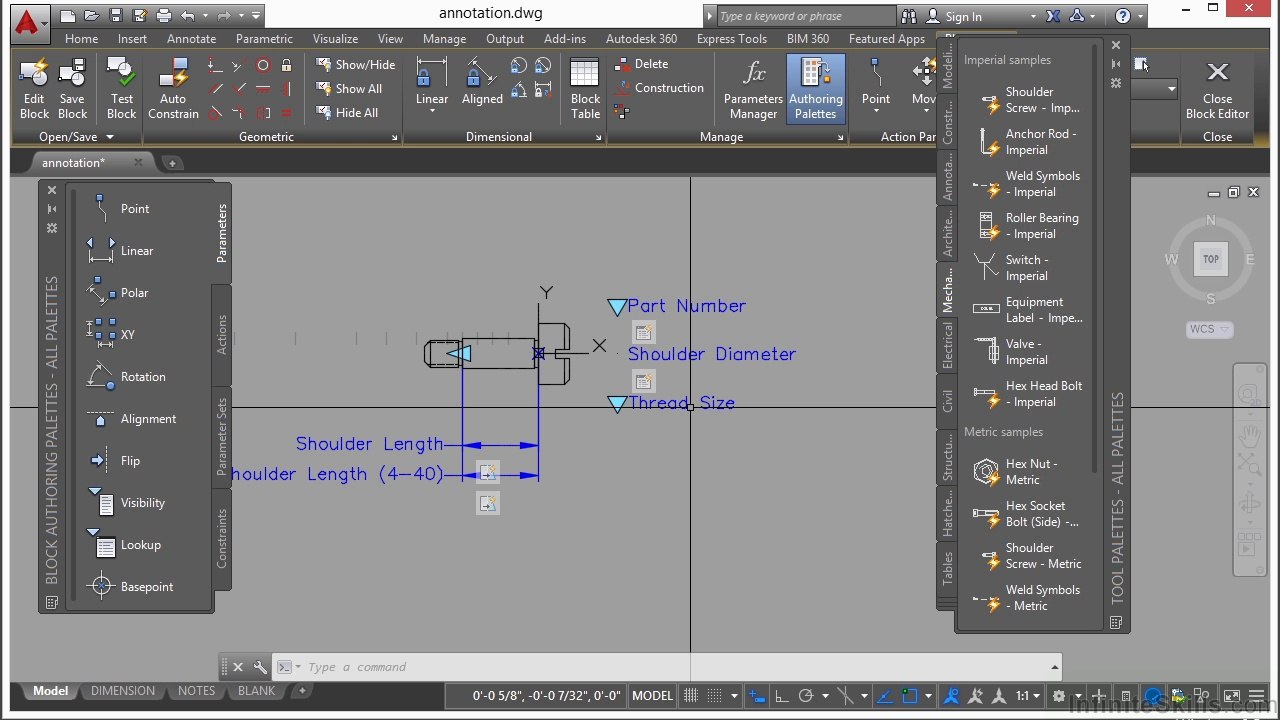Viewport: 1280px width, 720px height.
Task: Toggle grid display in status bar
Action: 691,696
